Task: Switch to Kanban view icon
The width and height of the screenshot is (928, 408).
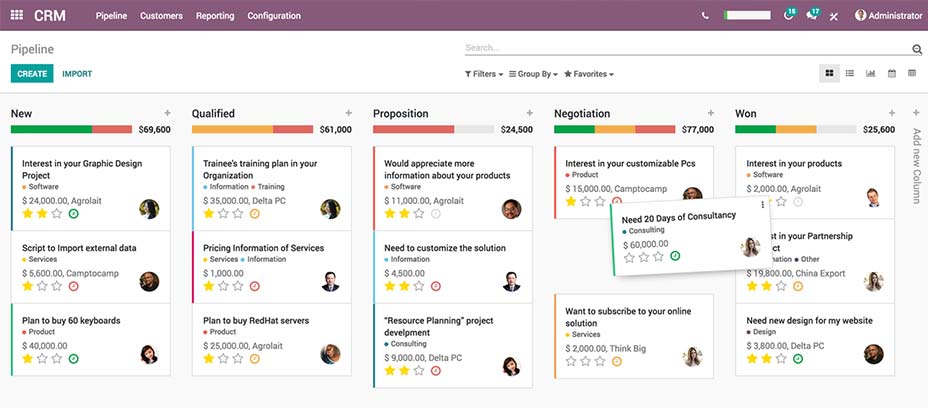Action: pyautogui.click(x=829, y=73)
